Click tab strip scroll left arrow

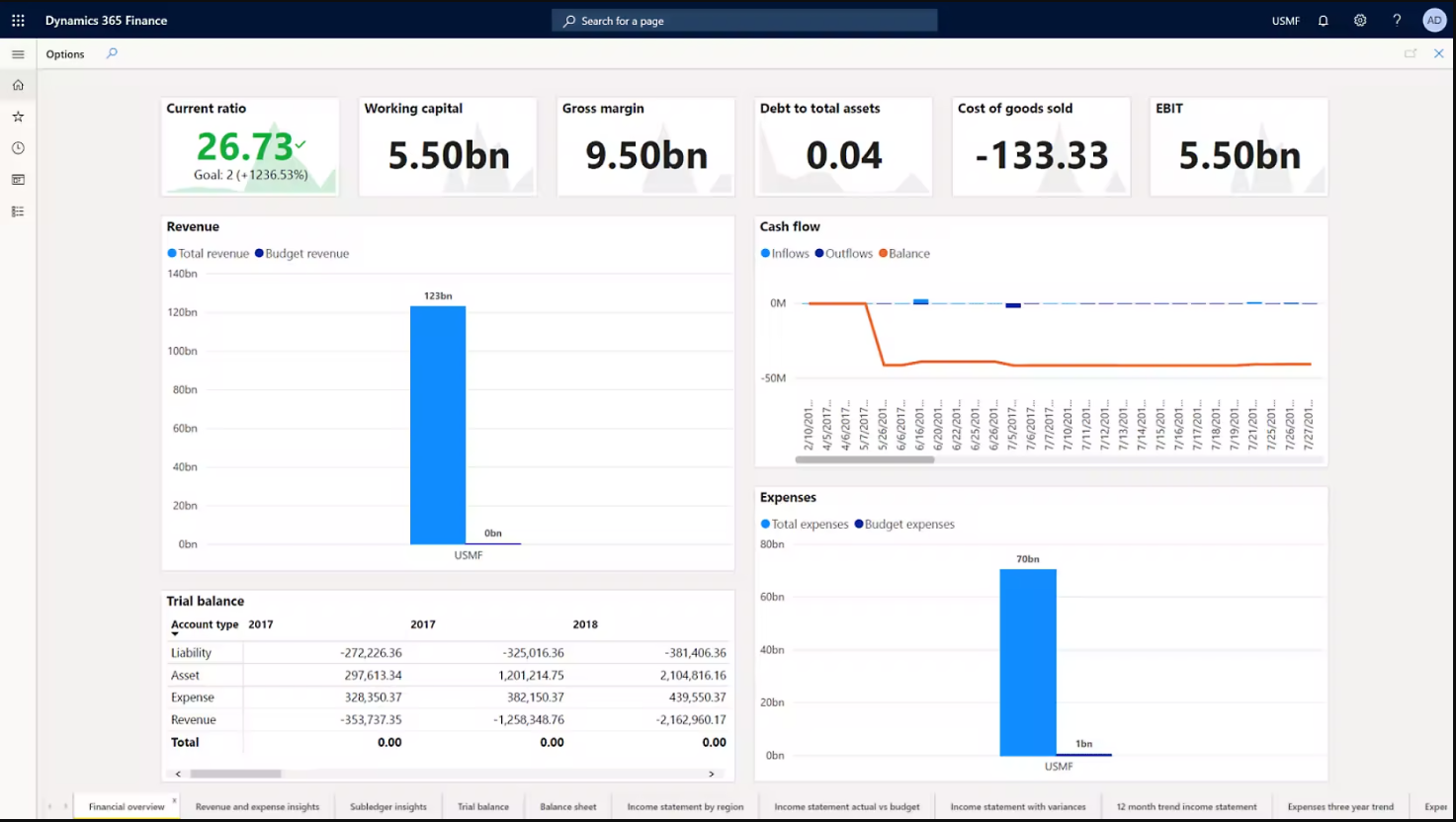point(49,807)
